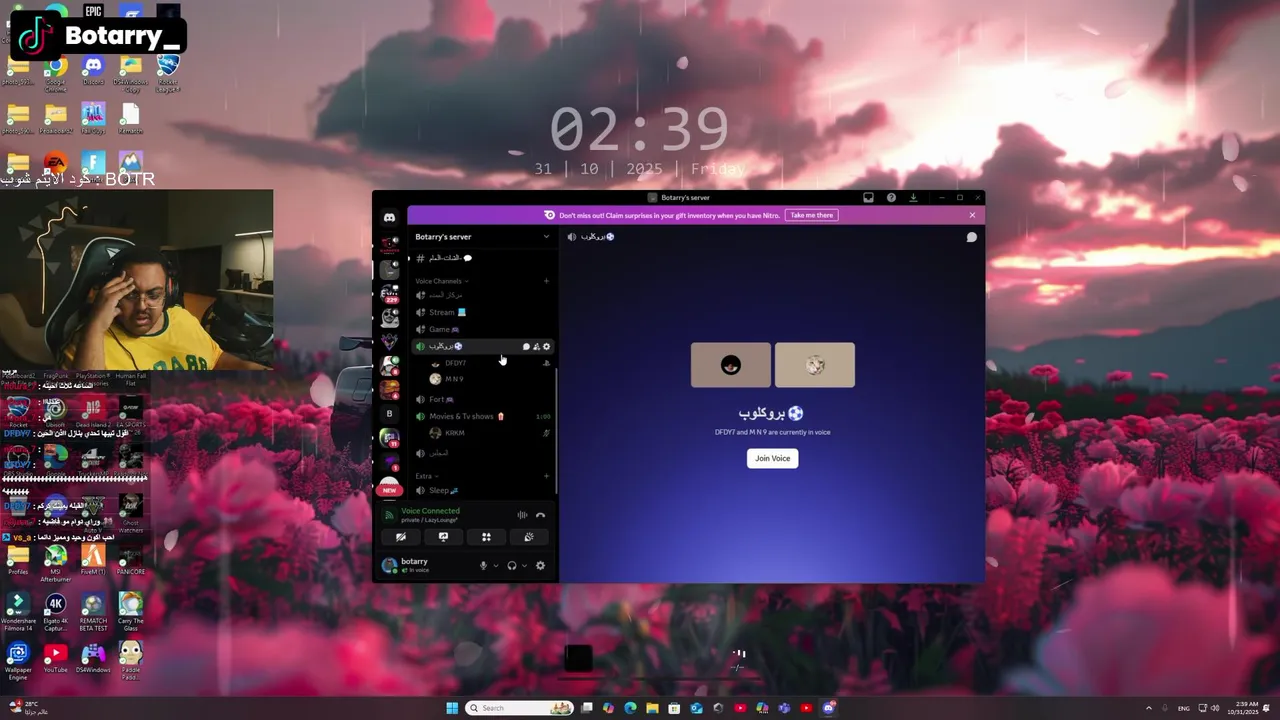
Task: Join the Fort voice channel
Action: click(x=484, y=399)
